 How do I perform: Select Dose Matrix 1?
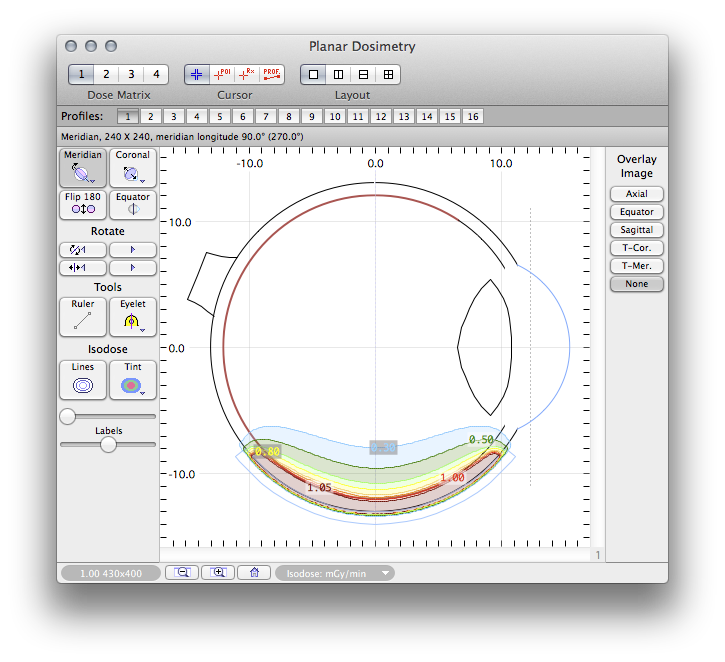(81, 74)
